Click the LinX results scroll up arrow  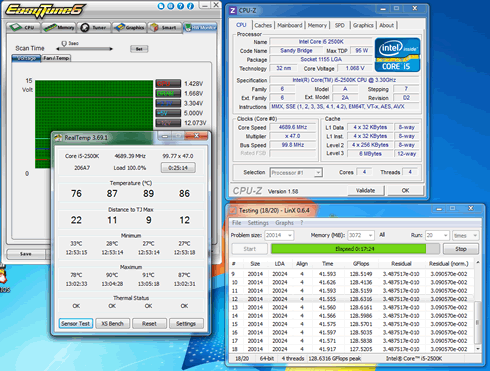click(477, 263)
